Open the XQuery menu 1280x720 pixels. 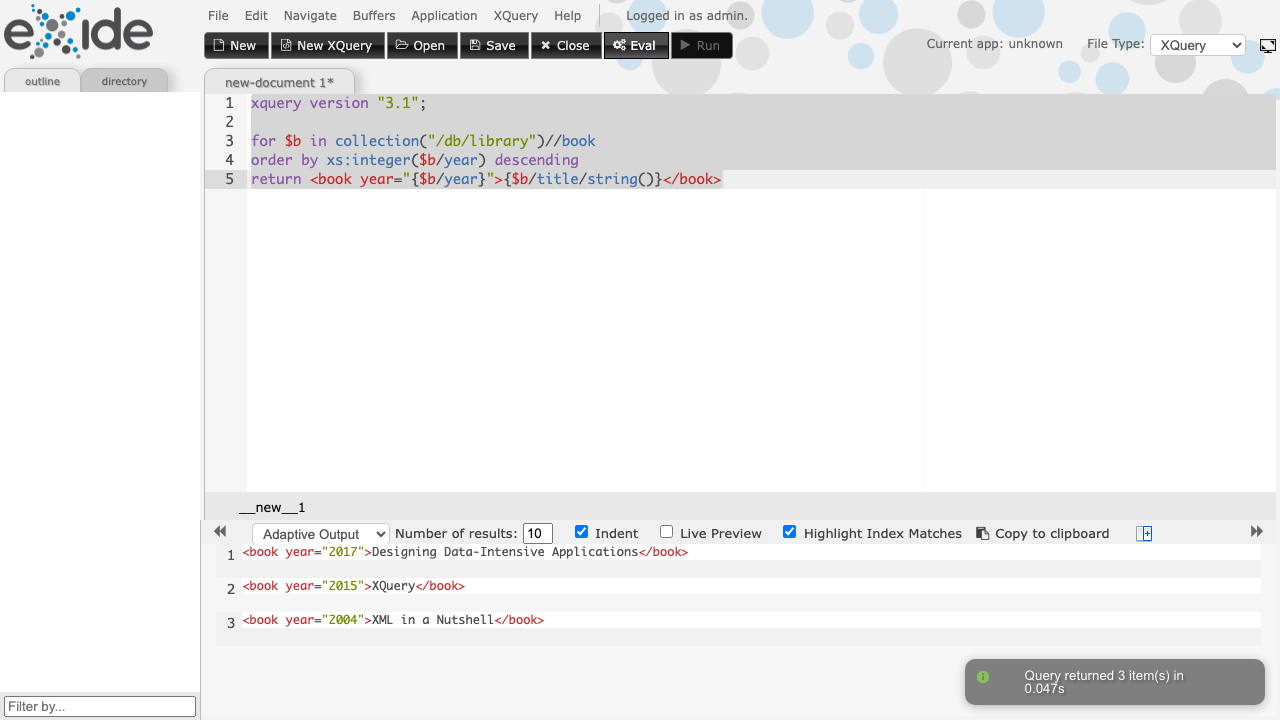516,16
